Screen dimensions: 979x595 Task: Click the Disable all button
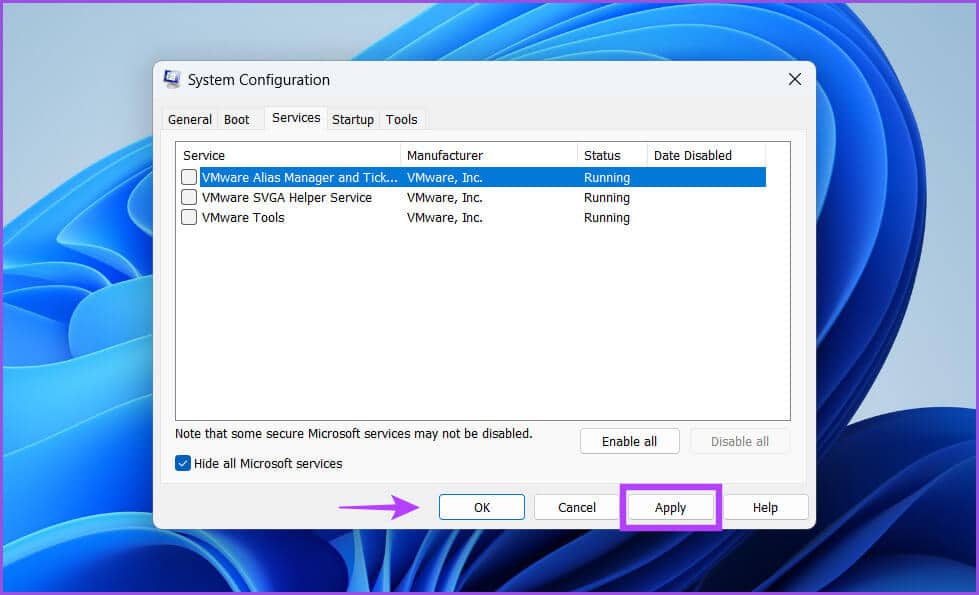(x=739, y=441)
